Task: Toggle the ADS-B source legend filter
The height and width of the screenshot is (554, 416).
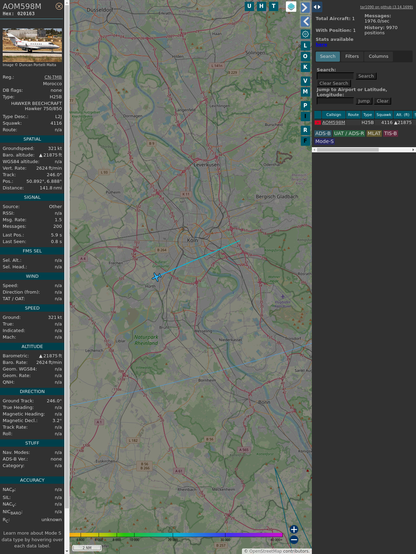Action: click(323, 133)
